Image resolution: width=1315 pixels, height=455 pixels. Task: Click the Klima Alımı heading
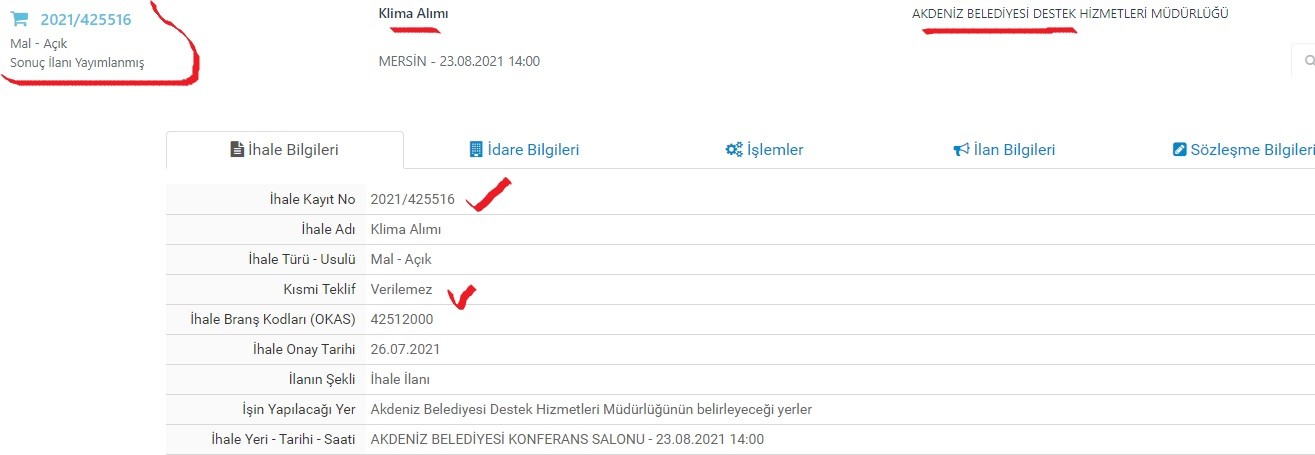[x=414, y=13]
